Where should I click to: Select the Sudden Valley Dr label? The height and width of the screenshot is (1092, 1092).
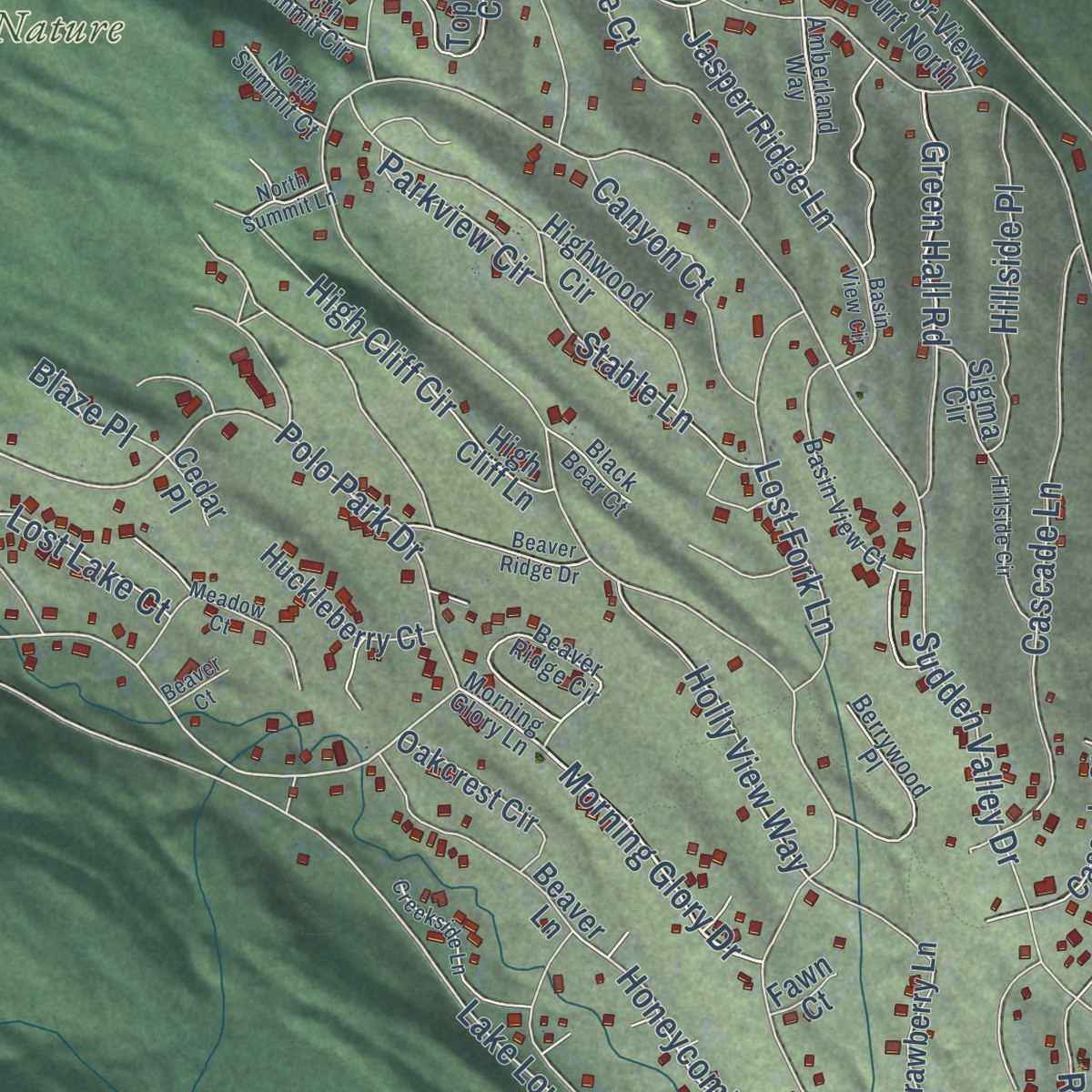966,748
